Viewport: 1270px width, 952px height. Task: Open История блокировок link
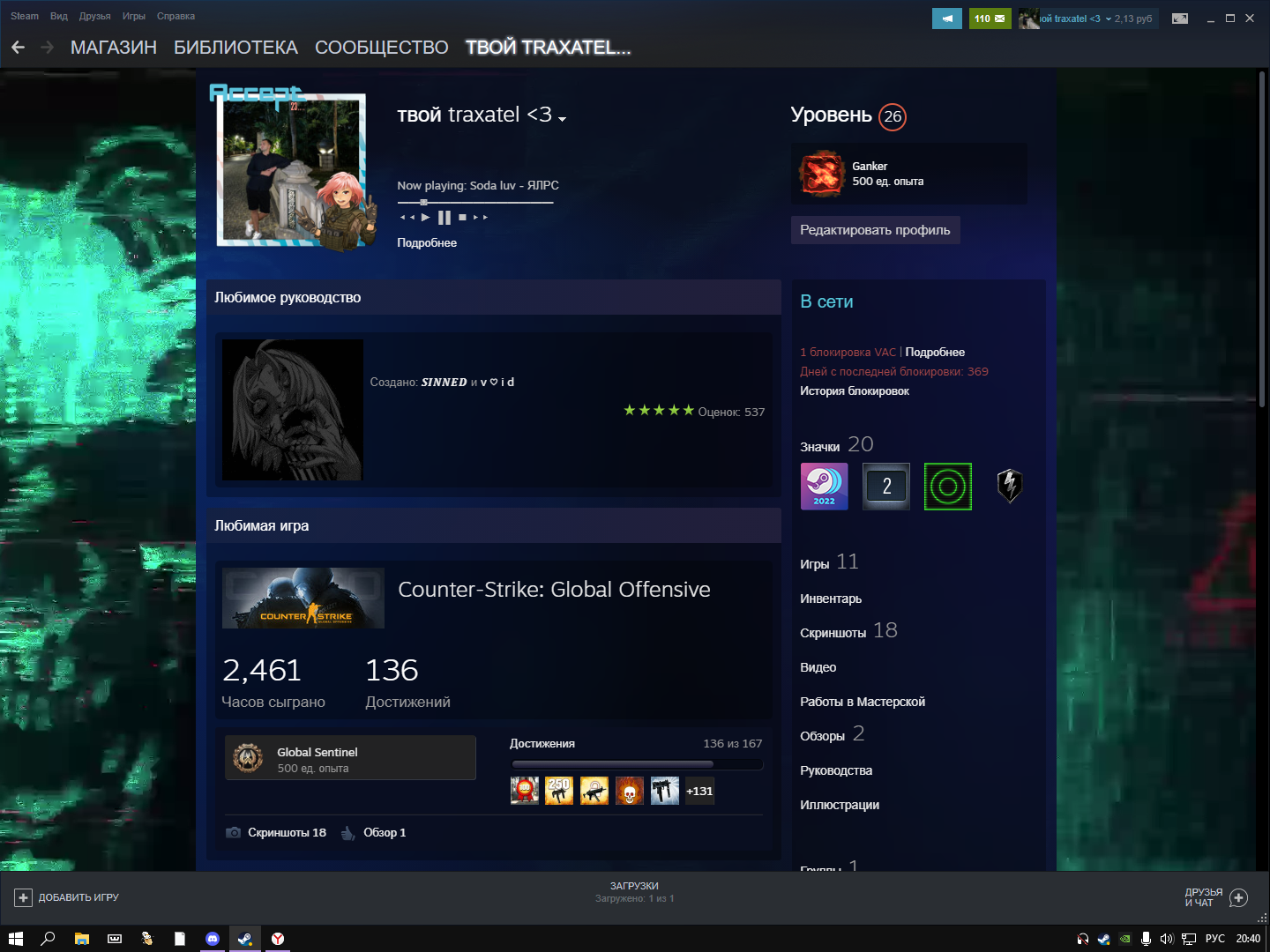855,390
